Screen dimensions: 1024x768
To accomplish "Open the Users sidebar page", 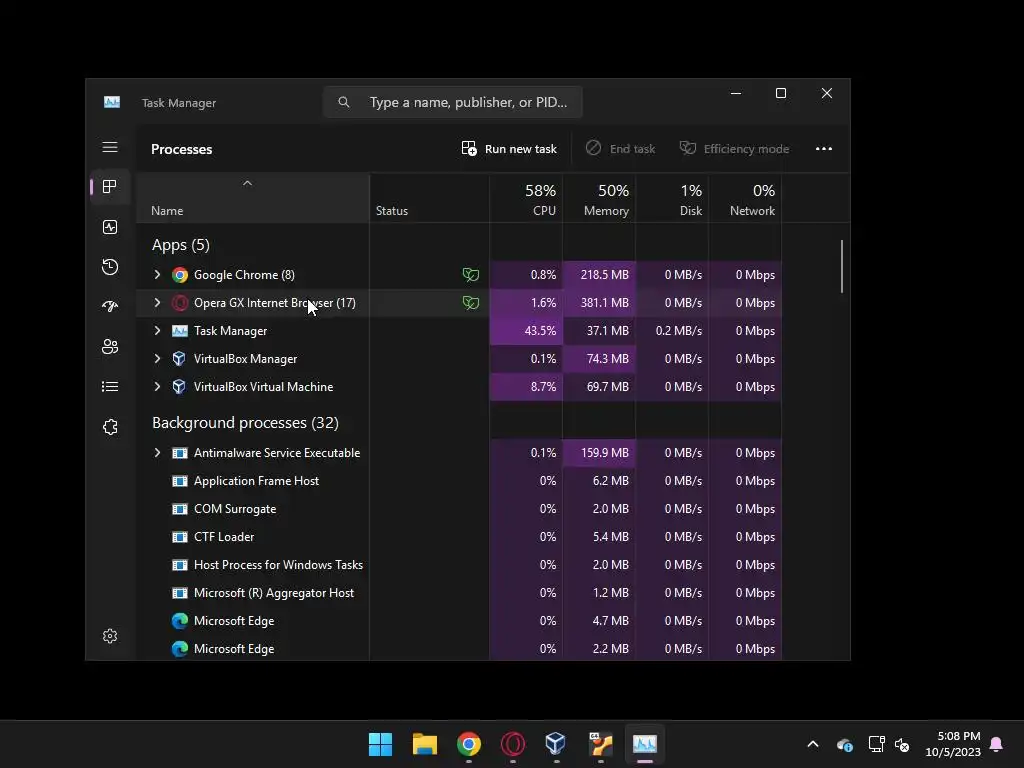I will coord(110,346).
